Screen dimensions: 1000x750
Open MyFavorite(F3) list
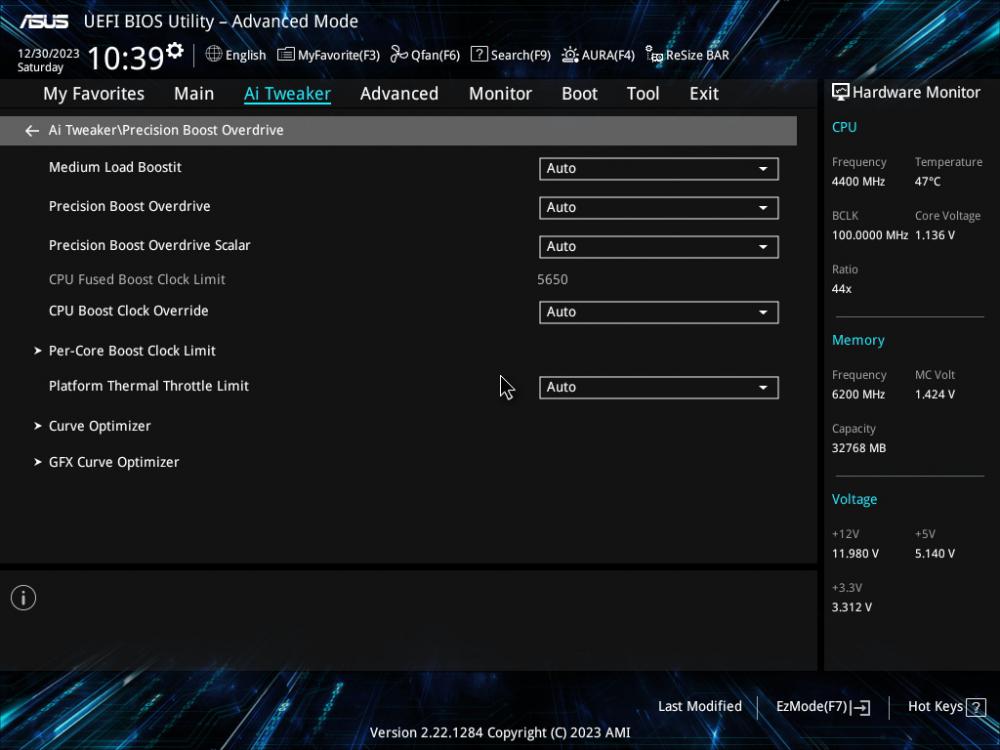(328, 55)
